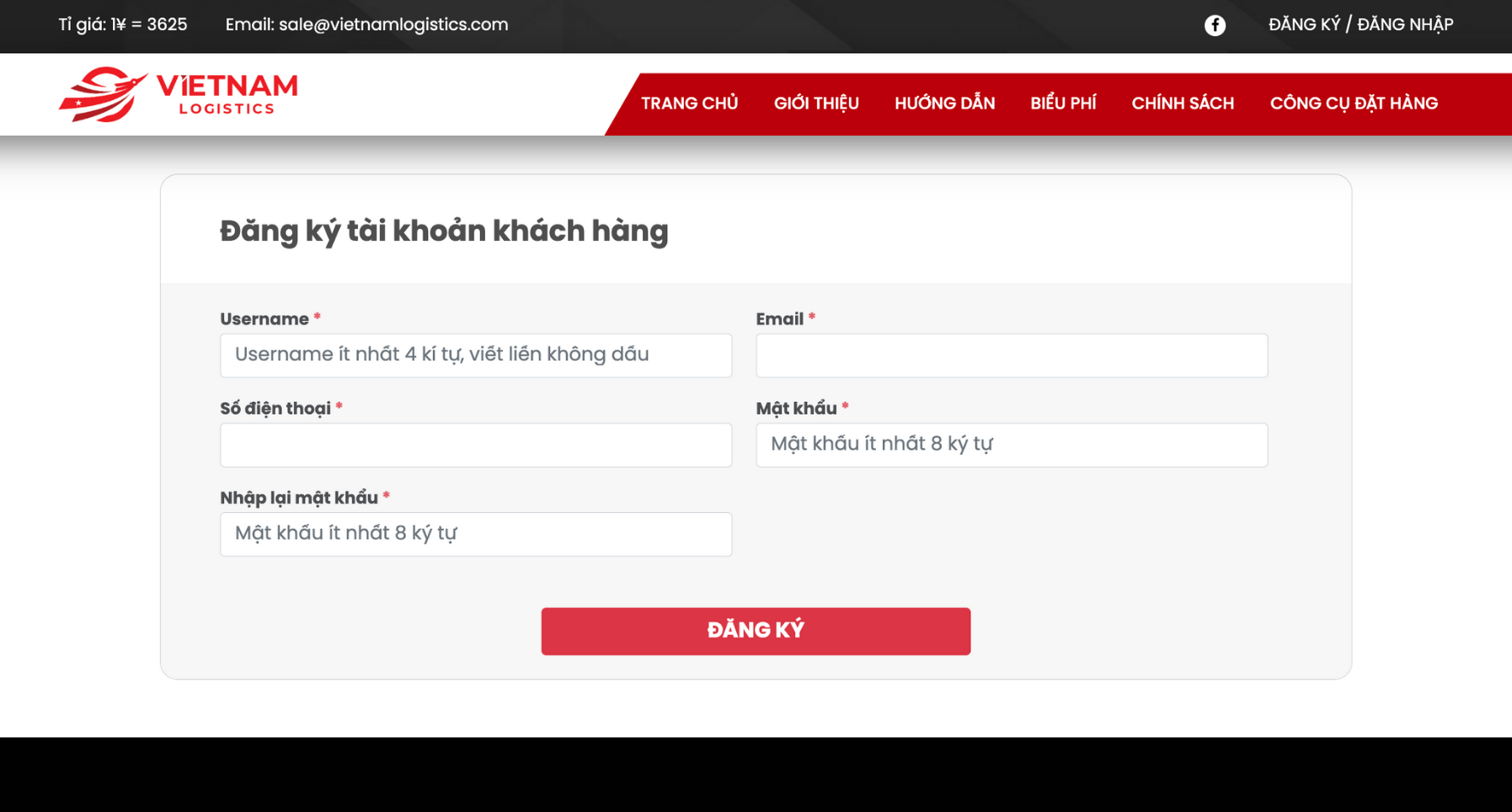Screen dimensions: 1512x812
Task: Focus the Số điện thoại field
Action: click(476, 445)
